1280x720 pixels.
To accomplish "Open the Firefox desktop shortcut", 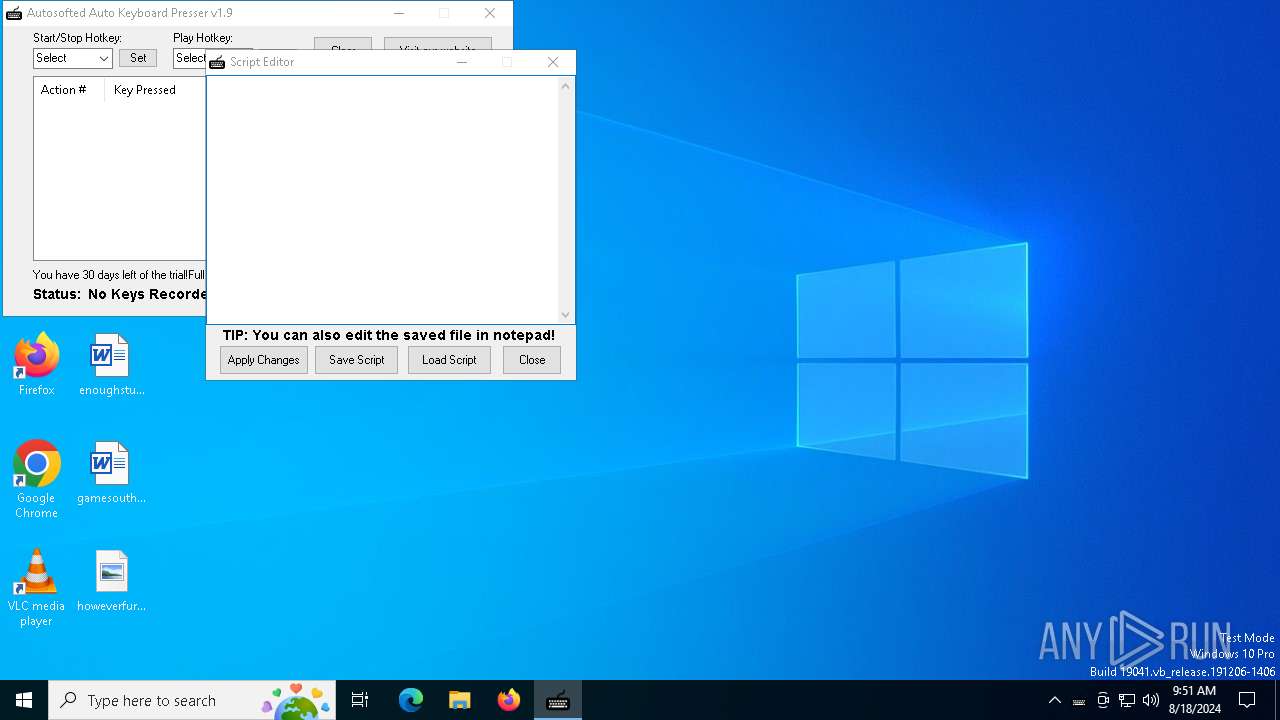I will (36, 365).
